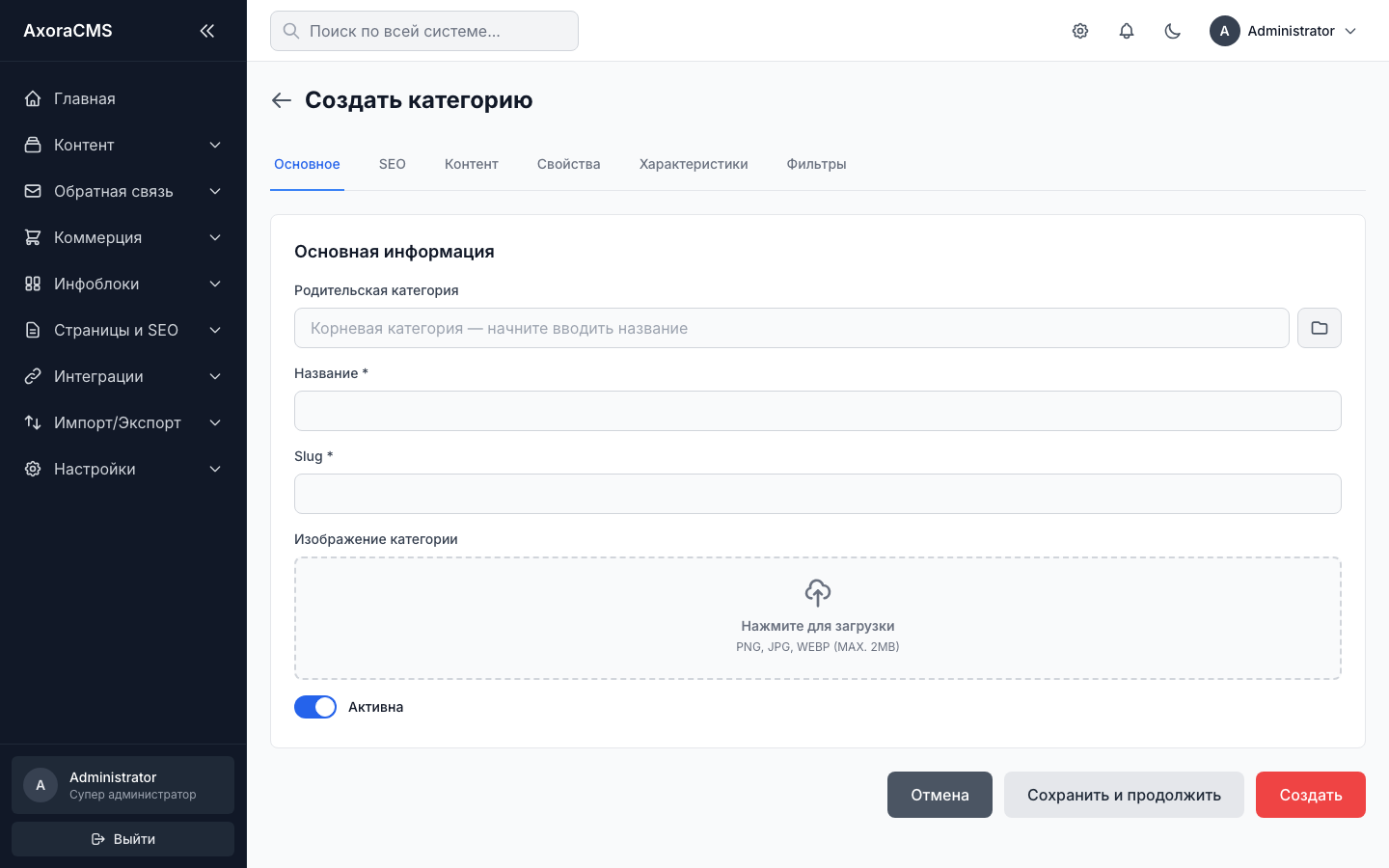
Task: Click the Контент sidebar icon
Action: (33, 145)
